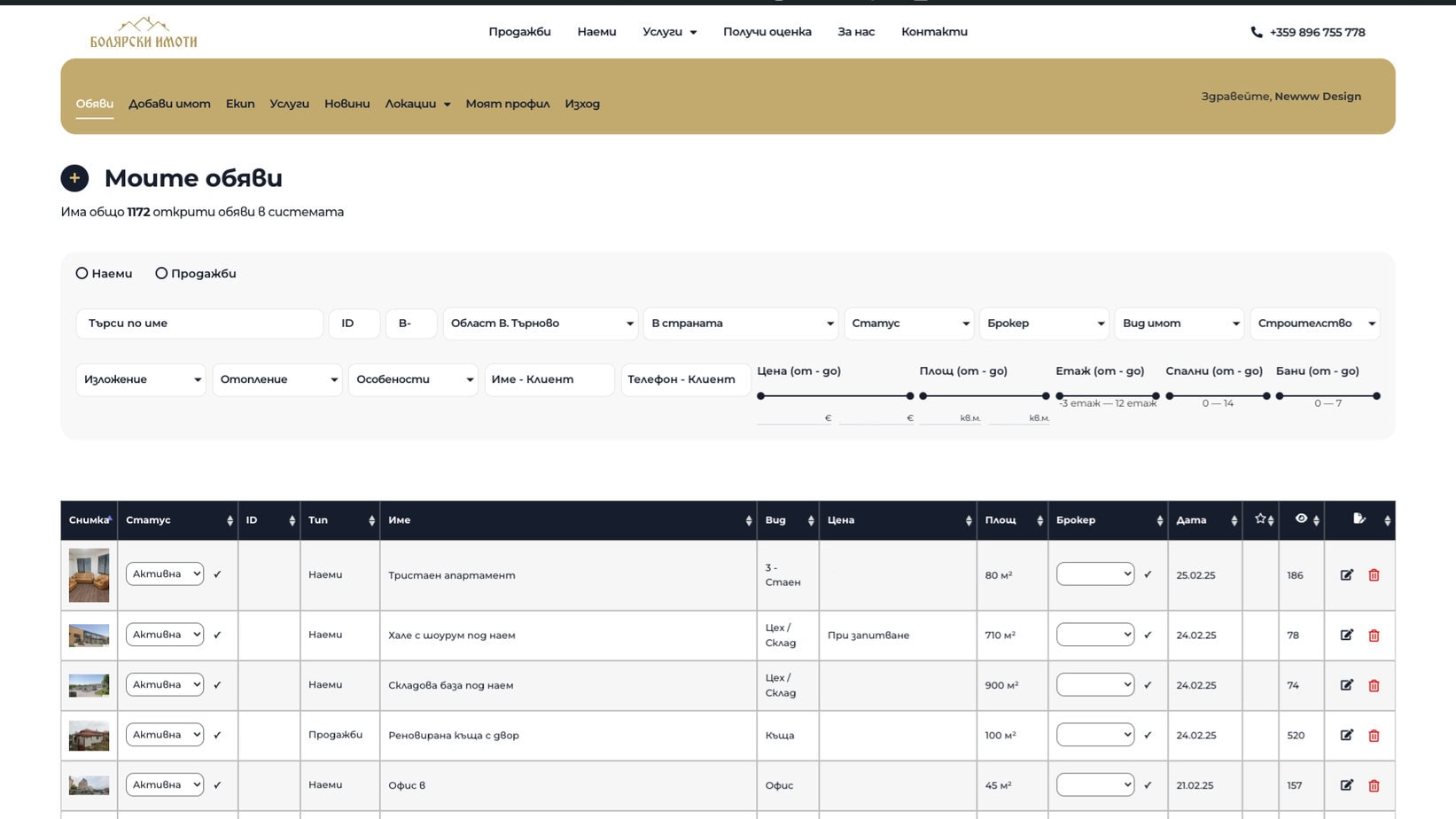This screenshot has width=1456, height=819.
Task: Delete the Офис 8 listing
Action: click(1374, 785)
